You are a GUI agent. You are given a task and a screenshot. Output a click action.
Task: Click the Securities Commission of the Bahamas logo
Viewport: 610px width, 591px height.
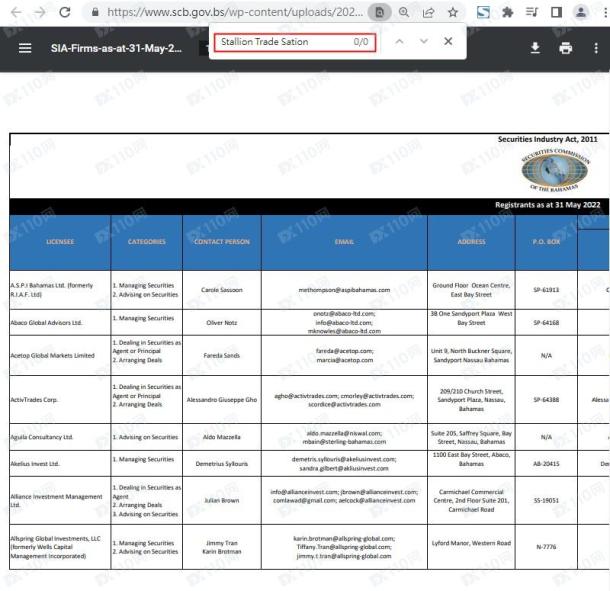click(x=556, y=170)
